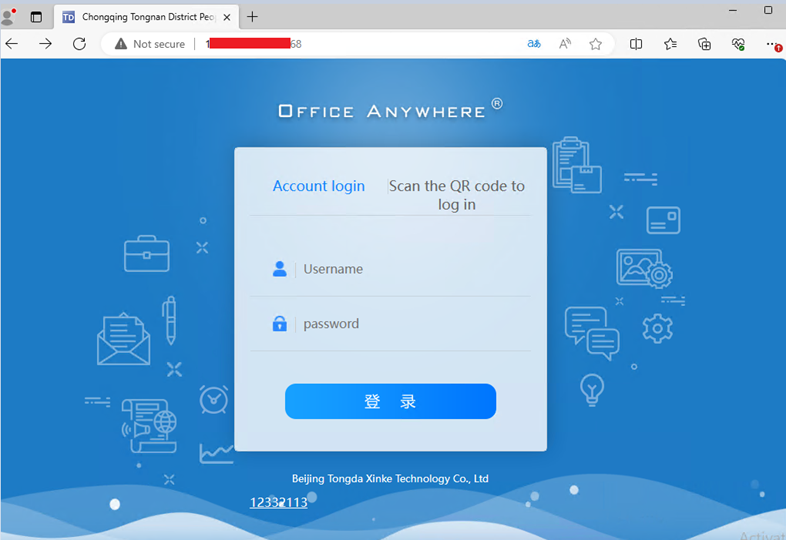Open the favorites list icon
786x540 pixels.
[670, 44]
